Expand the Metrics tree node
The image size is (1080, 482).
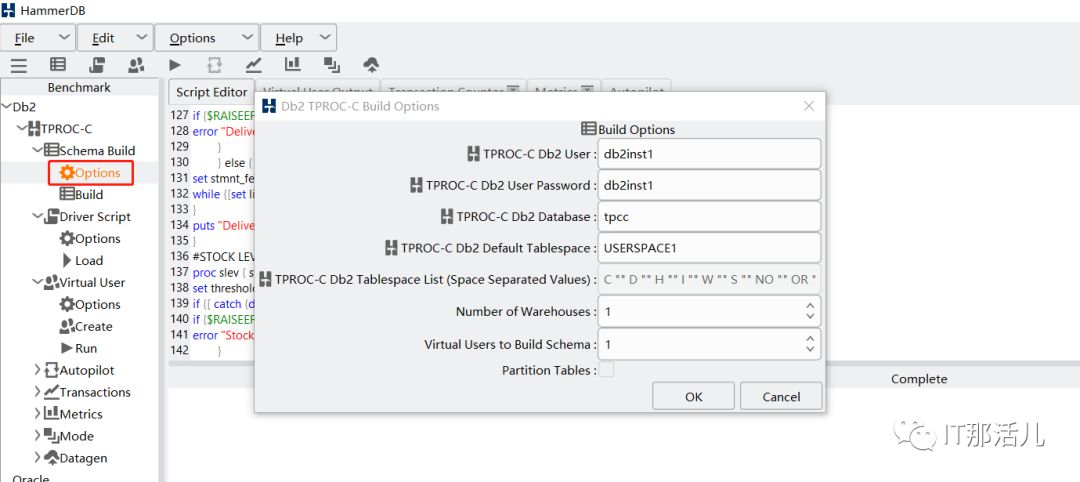(x=37, y=415)
